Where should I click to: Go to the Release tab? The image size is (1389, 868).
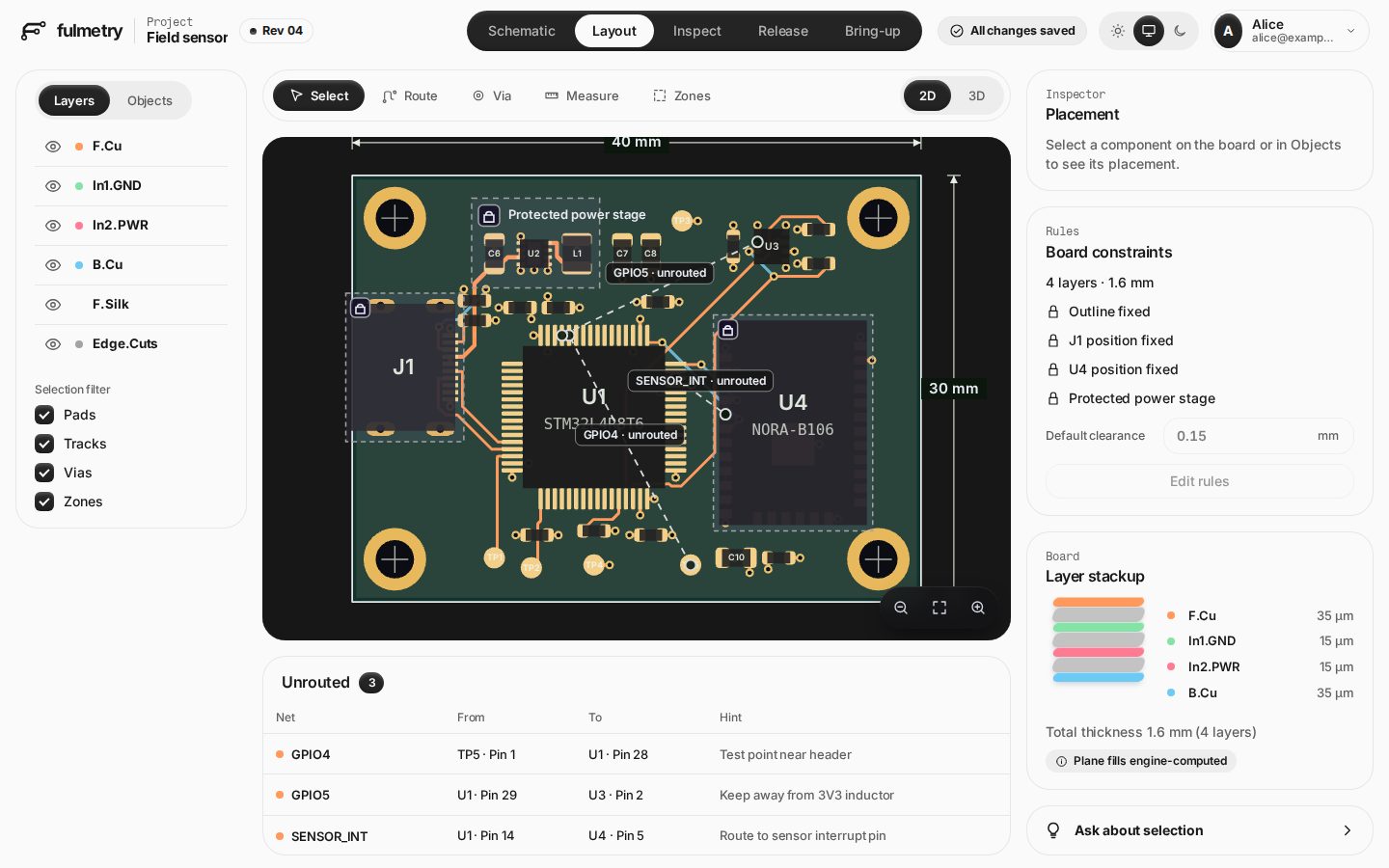pos(783,31)
